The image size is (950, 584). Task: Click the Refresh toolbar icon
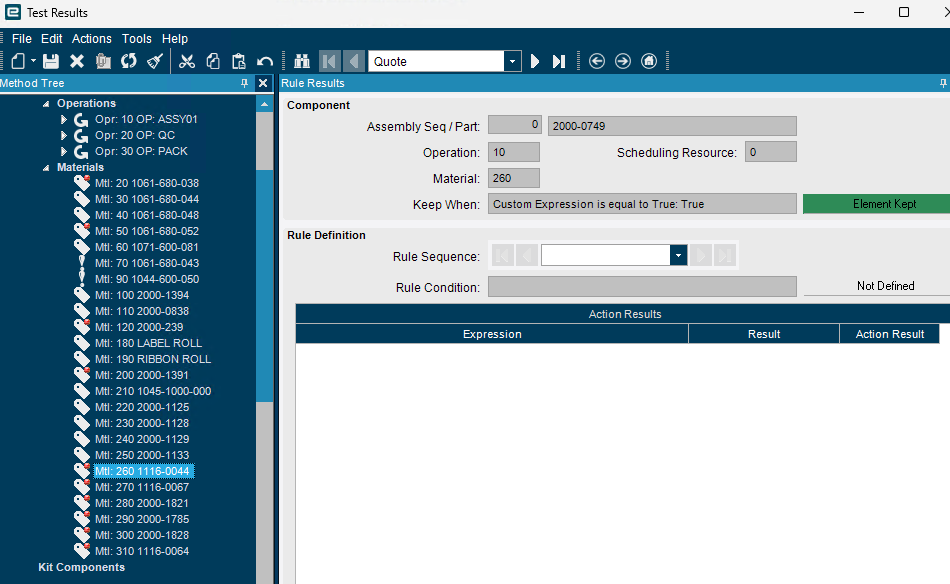coord(128,61)
